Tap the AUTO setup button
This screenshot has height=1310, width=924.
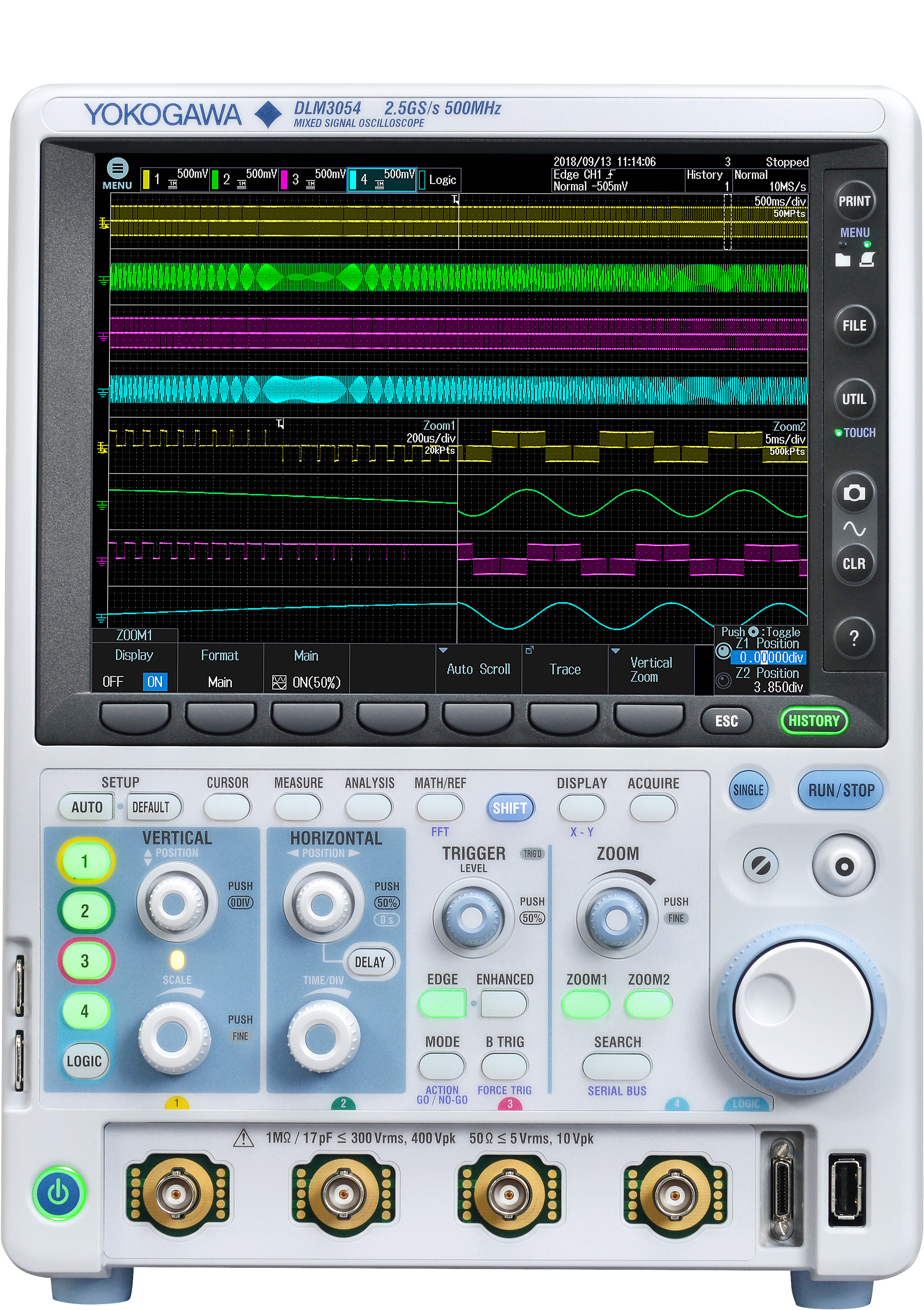[87, 808]
